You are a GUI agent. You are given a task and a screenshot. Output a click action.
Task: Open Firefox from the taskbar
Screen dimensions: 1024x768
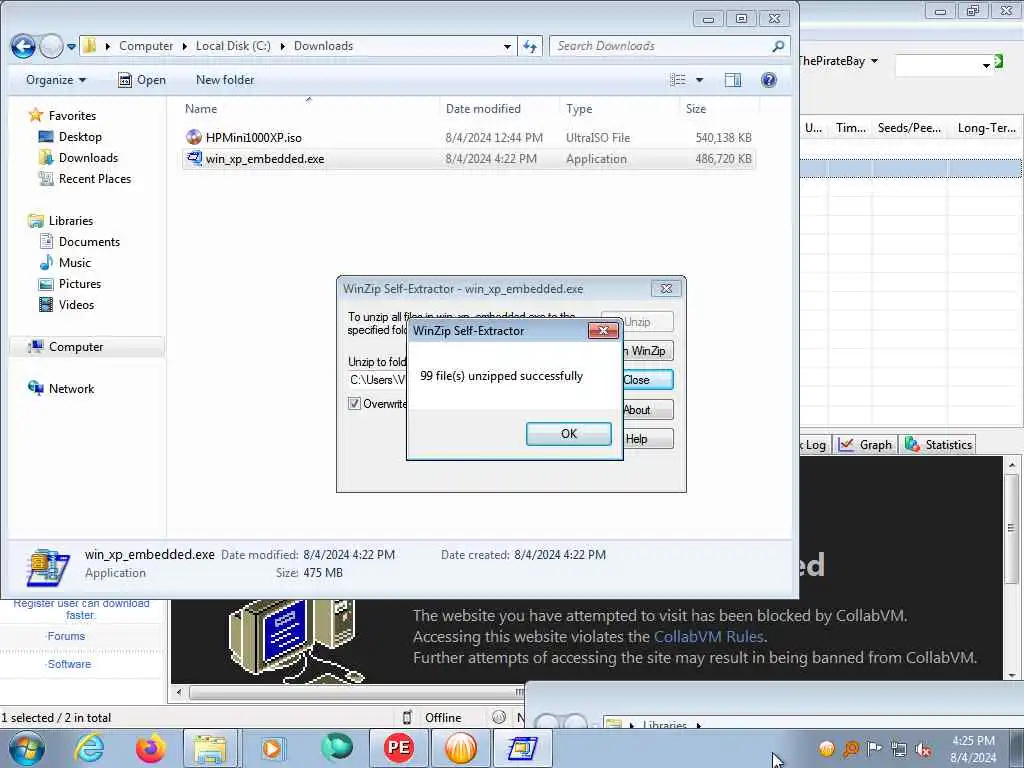coord(150,748)
